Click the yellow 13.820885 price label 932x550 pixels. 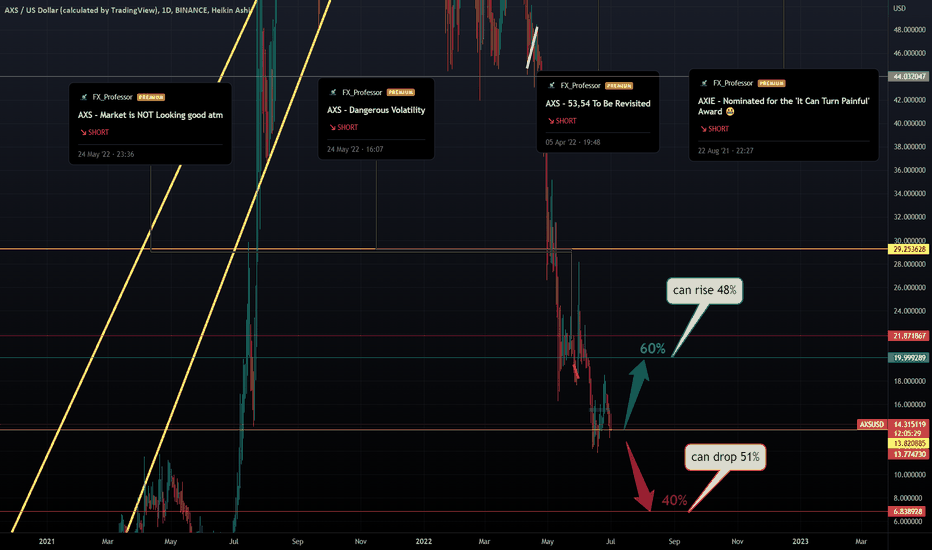[x=908, y=444]
